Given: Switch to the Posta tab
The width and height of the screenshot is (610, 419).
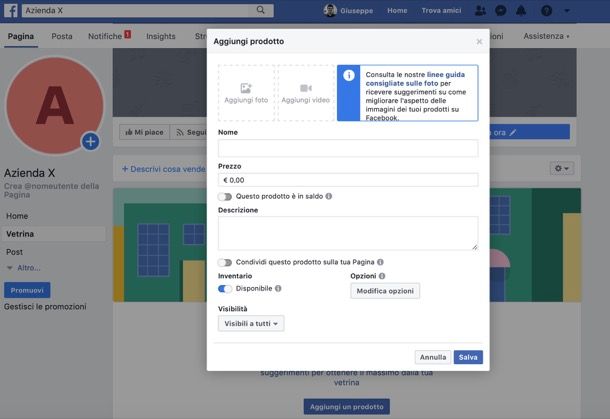Looking at the screenshot, I should 62,36.
